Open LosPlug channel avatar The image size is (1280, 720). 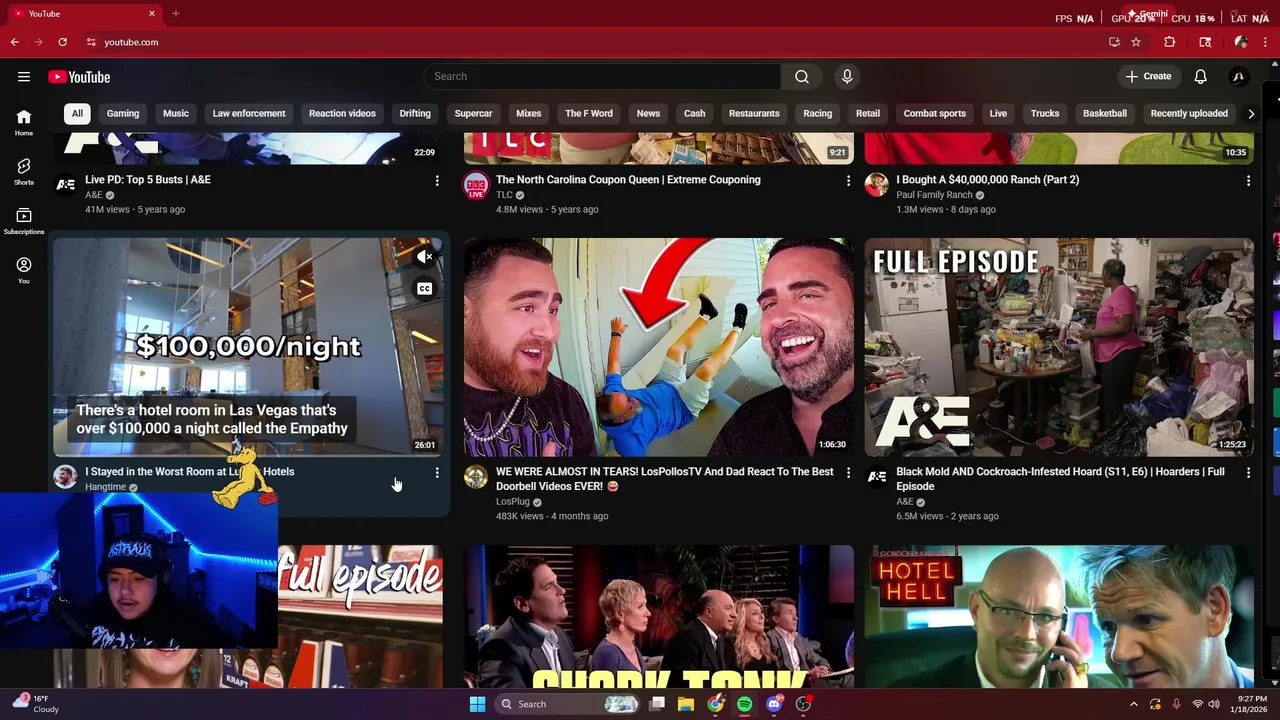point(476,477)
